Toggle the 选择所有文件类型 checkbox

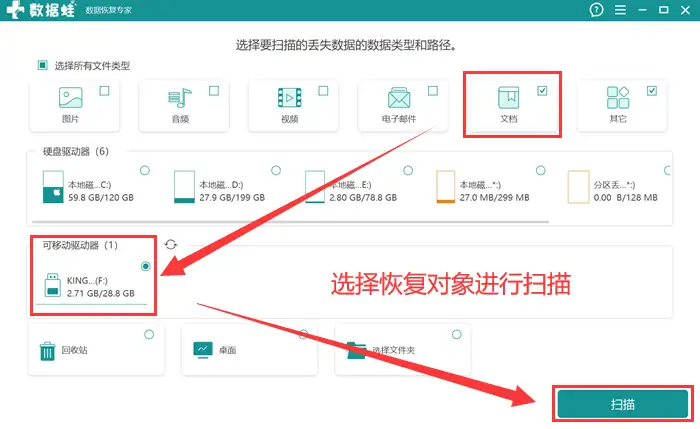click(x=42, y=66)
